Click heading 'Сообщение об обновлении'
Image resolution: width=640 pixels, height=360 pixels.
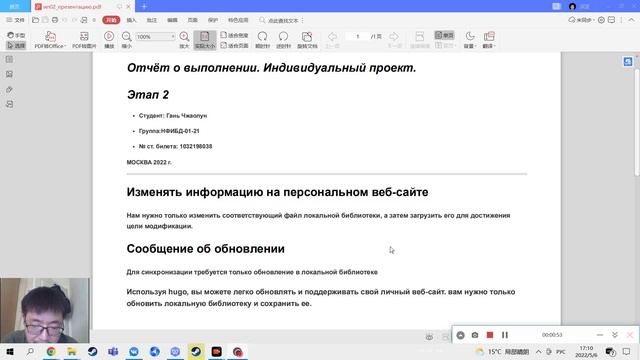point(206,249)
